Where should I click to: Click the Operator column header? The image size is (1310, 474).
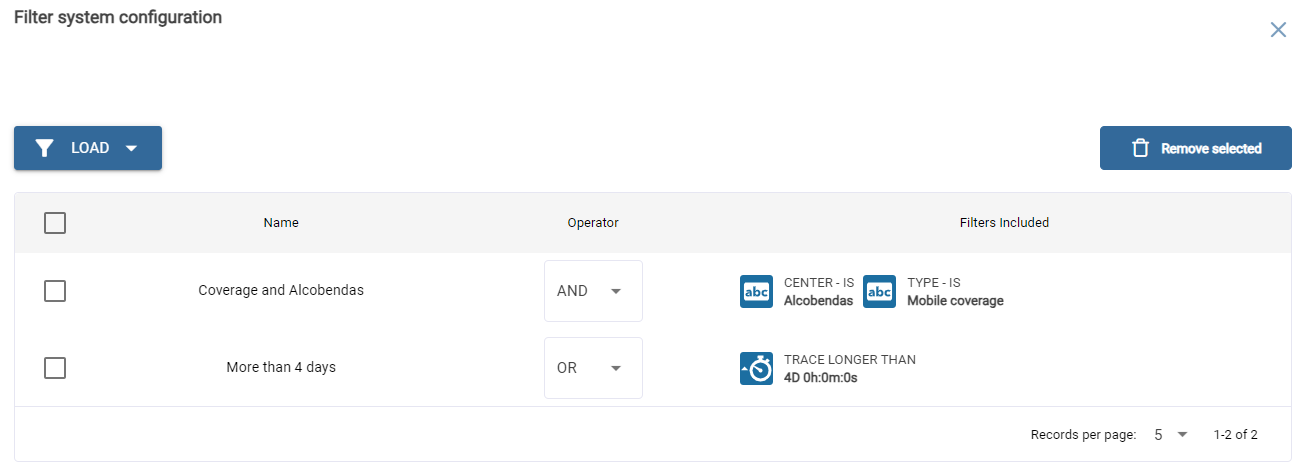click(x=593, y=223)
